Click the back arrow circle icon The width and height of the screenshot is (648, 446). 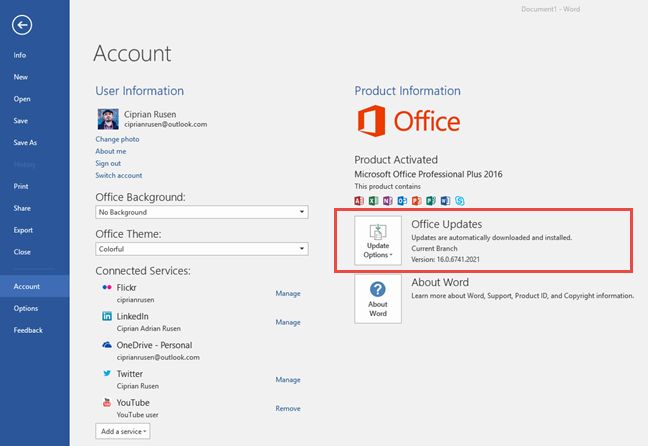point(22,25)
